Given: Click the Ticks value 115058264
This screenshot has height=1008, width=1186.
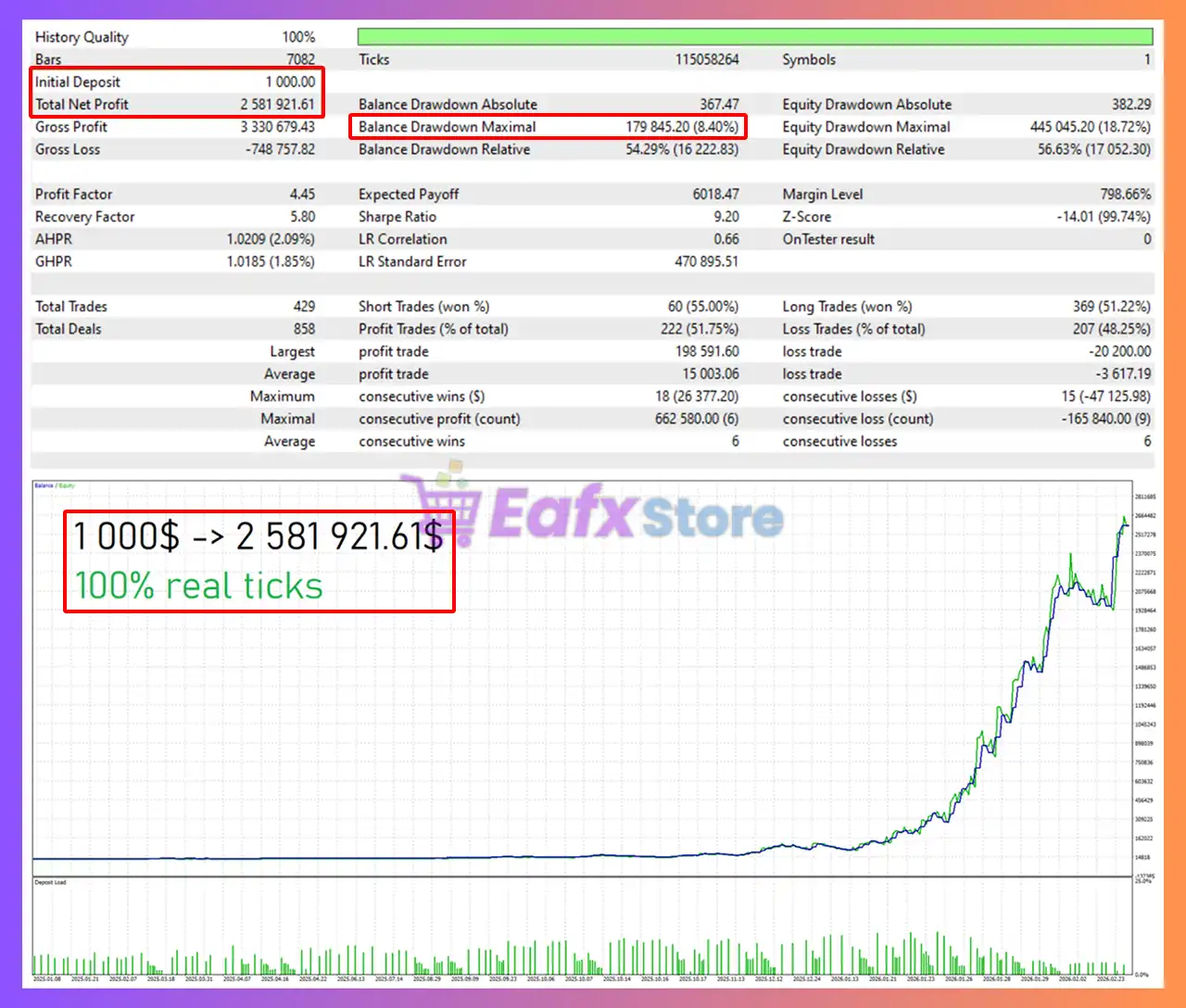Looking at the screenshot, I should pyautogui.click(x=709, y=58).
